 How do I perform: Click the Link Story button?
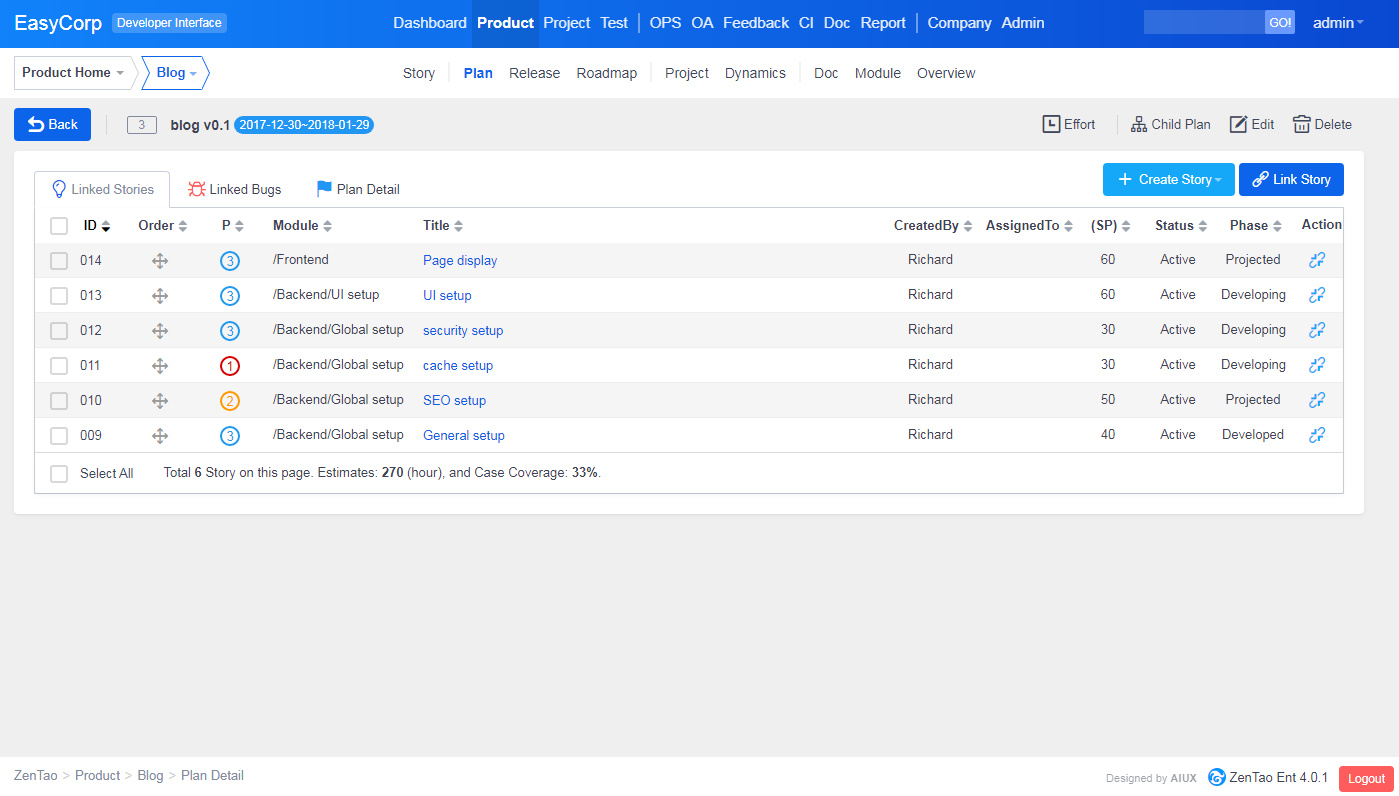click(1290, 180)
